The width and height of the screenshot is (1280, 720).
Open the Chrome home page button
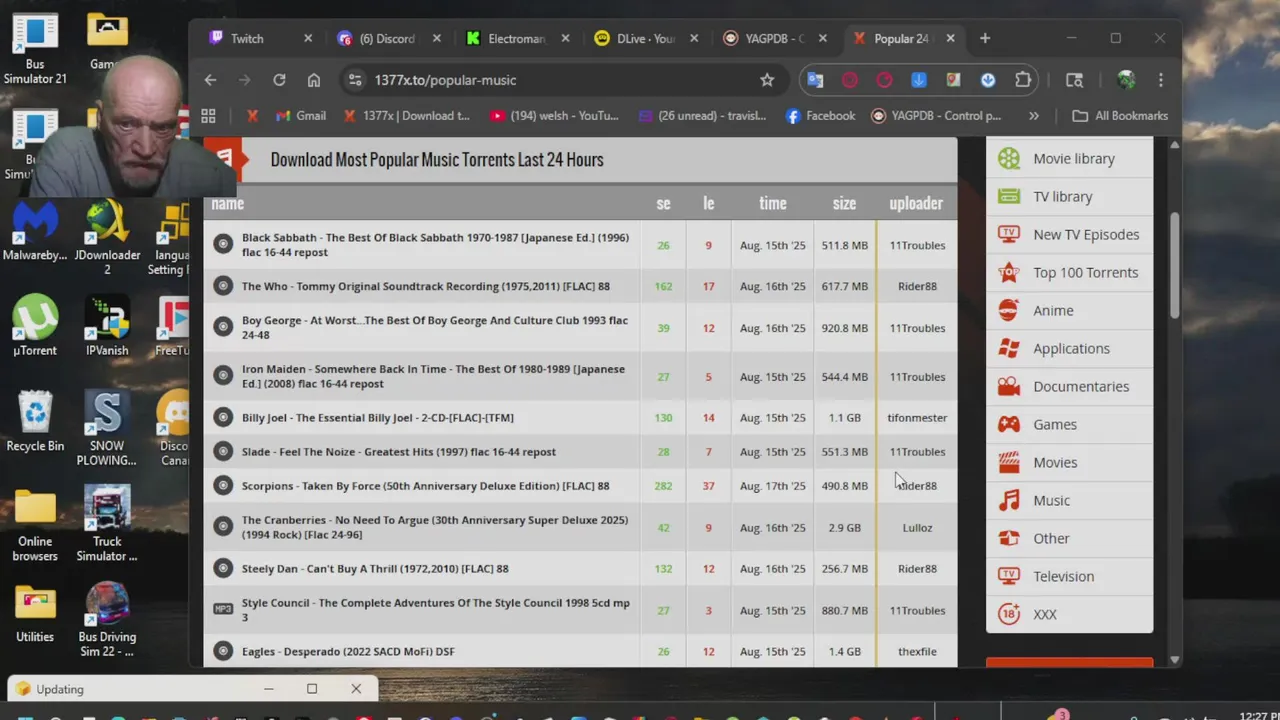tap(314, 80)
